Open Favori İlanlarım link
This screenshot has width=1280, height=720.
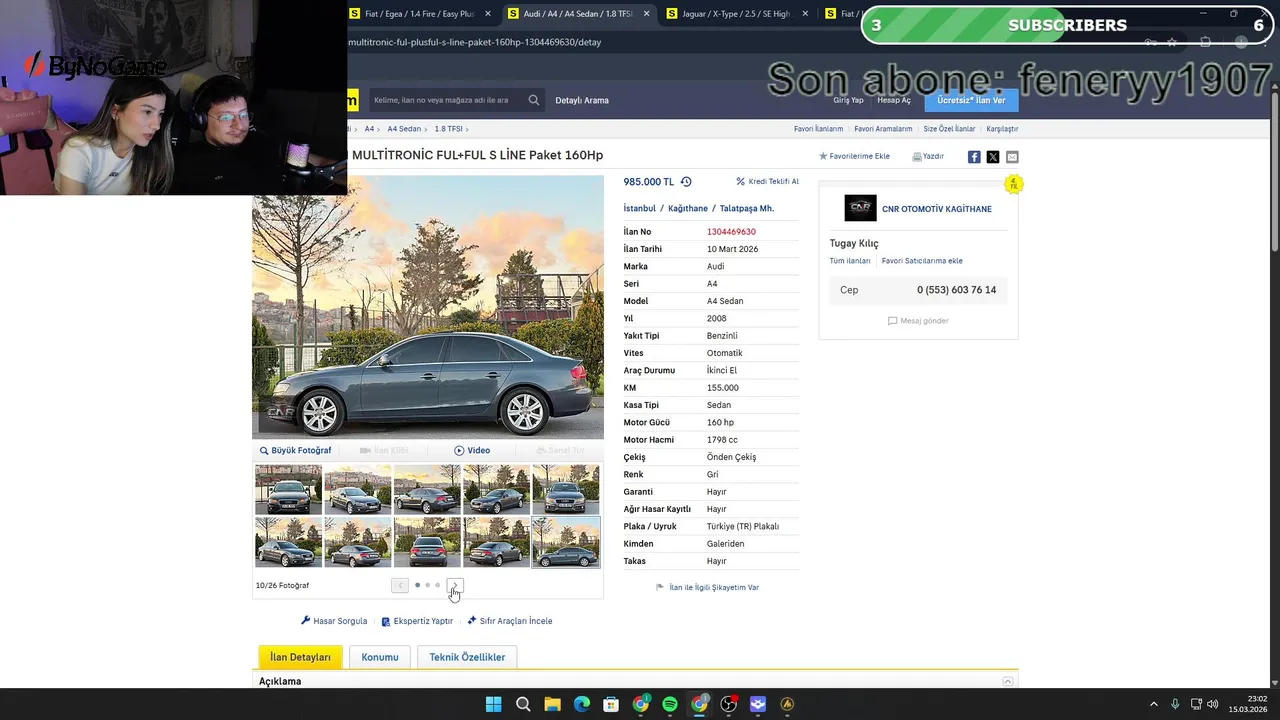(818, 129)
